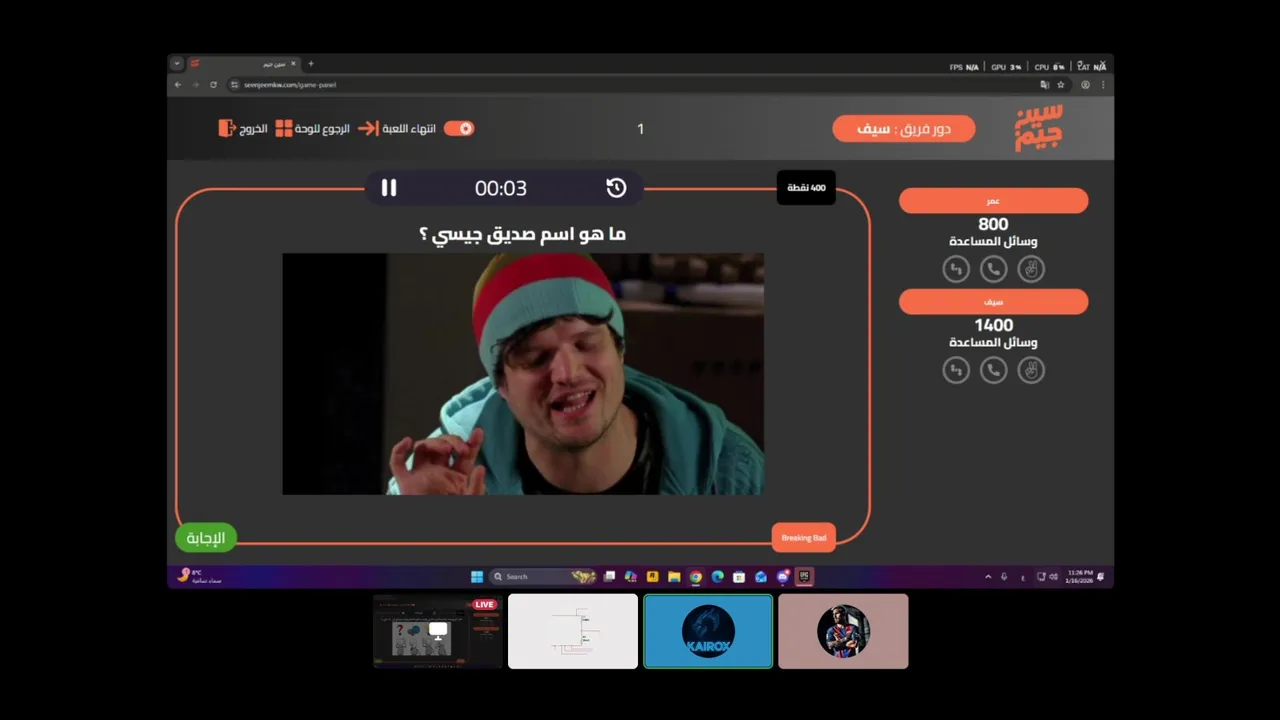Click the orange grid board icon
This screenshot has height=720, width=1280.
click(x=284, y=128)
